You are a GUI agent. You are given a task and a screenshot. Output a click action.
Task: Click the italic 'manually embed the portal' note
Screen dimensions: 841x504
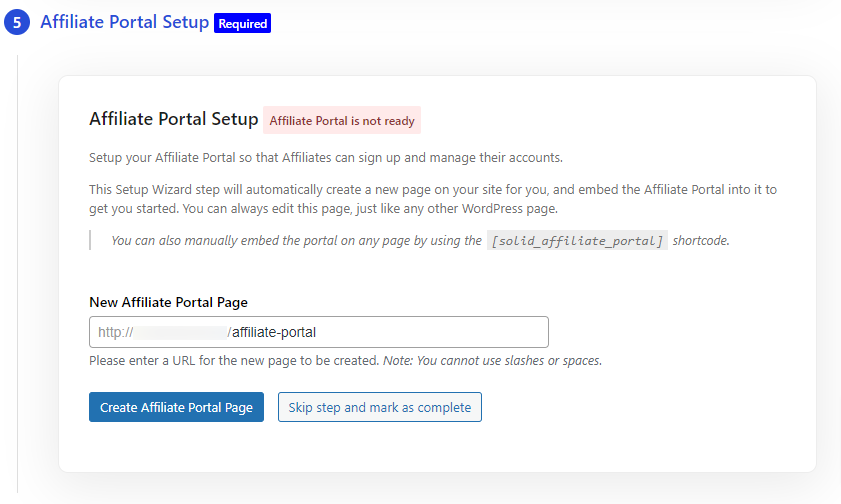pos(296,241)
